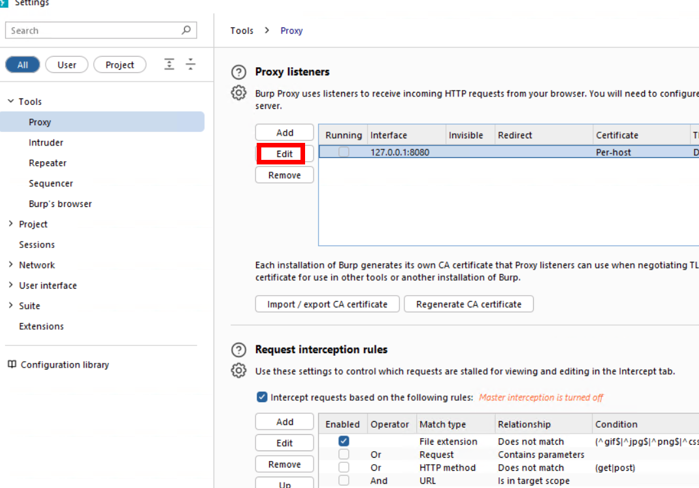Collapse the Tools tree section
The height and width of the screenshot is (488, 699).
(11, 101)
